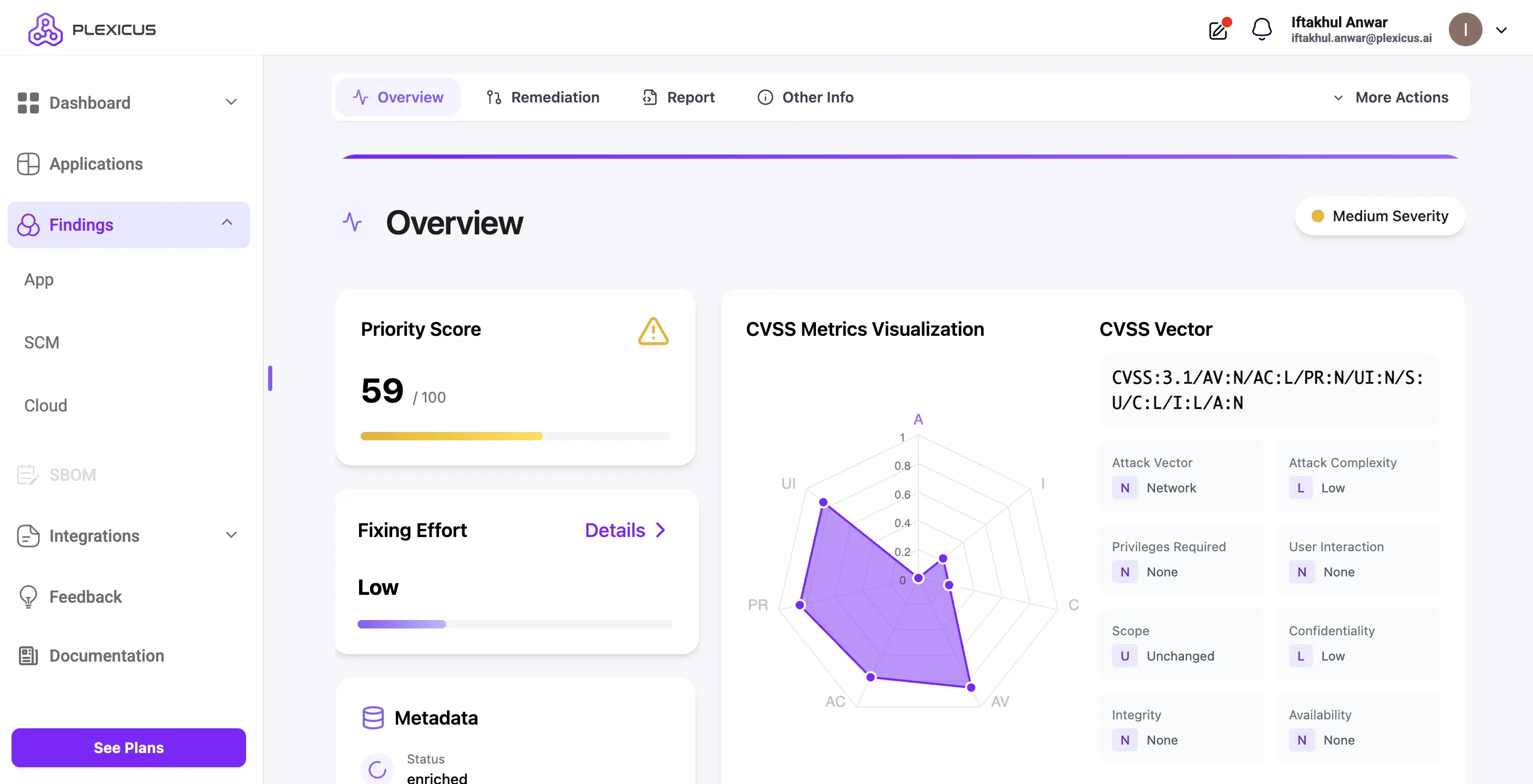Click the Dashboard grid icon
The image size is (1533, 784).
click(x=27, y=102)
